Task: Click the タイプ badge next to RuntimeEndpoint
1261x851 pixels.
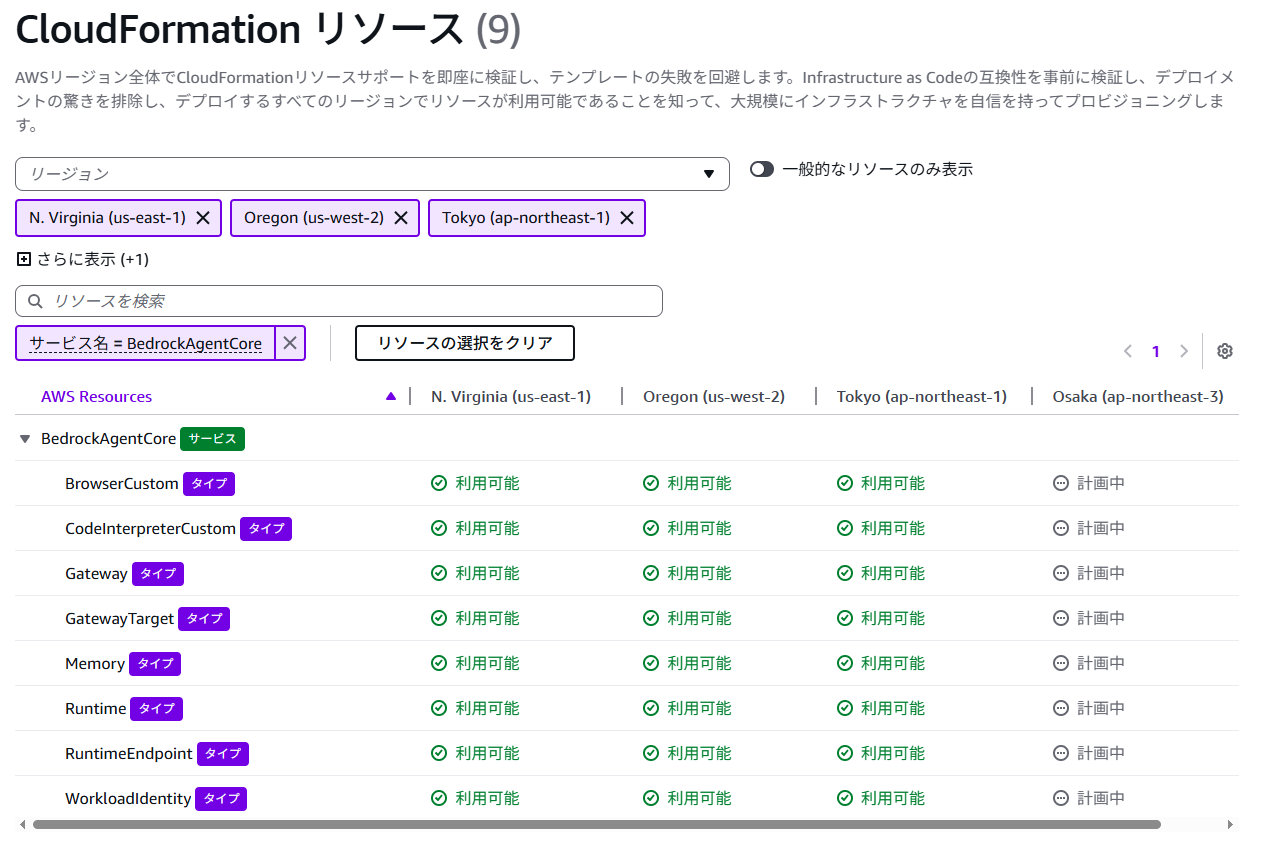Action: tap(223, 754)
